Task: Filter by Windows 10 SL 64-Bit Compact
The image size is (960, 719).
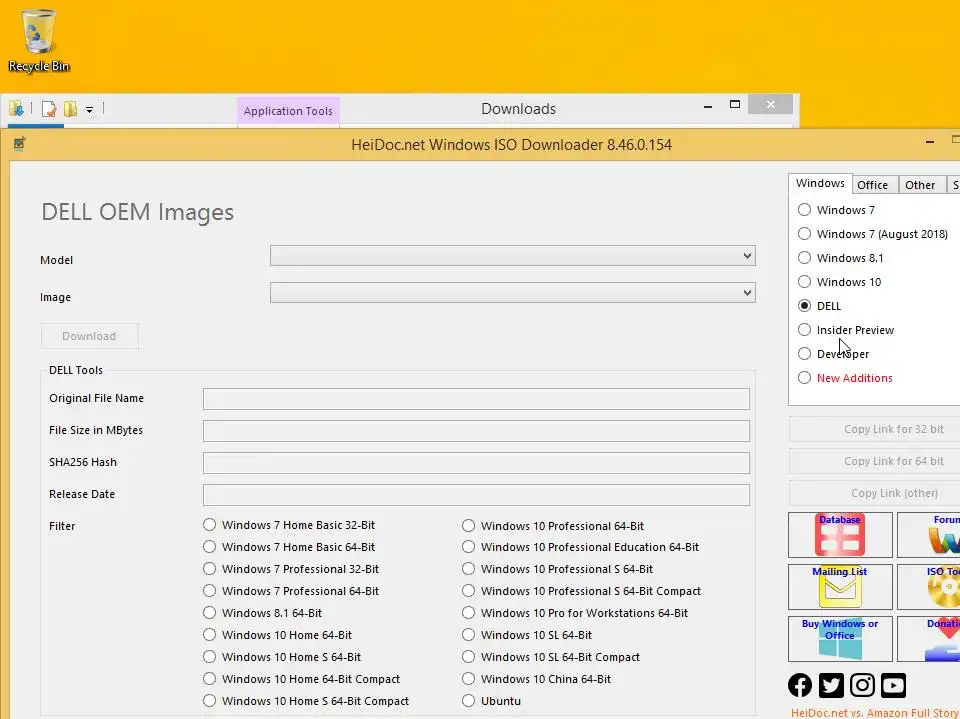Action: pyautogui.click(x=468, y=657)
